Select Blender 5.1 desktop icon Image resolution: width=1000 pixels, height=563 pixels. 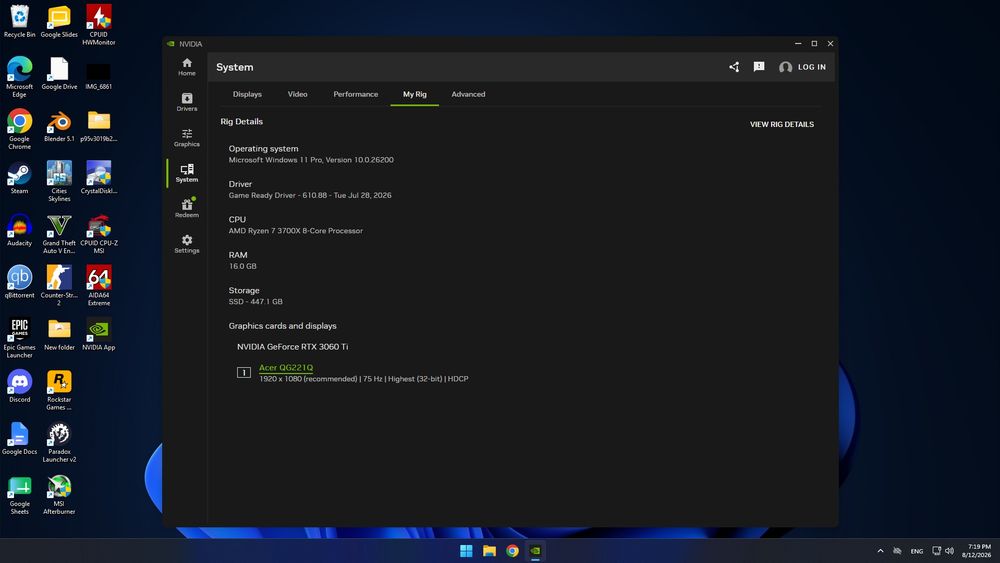click(59, 126)
